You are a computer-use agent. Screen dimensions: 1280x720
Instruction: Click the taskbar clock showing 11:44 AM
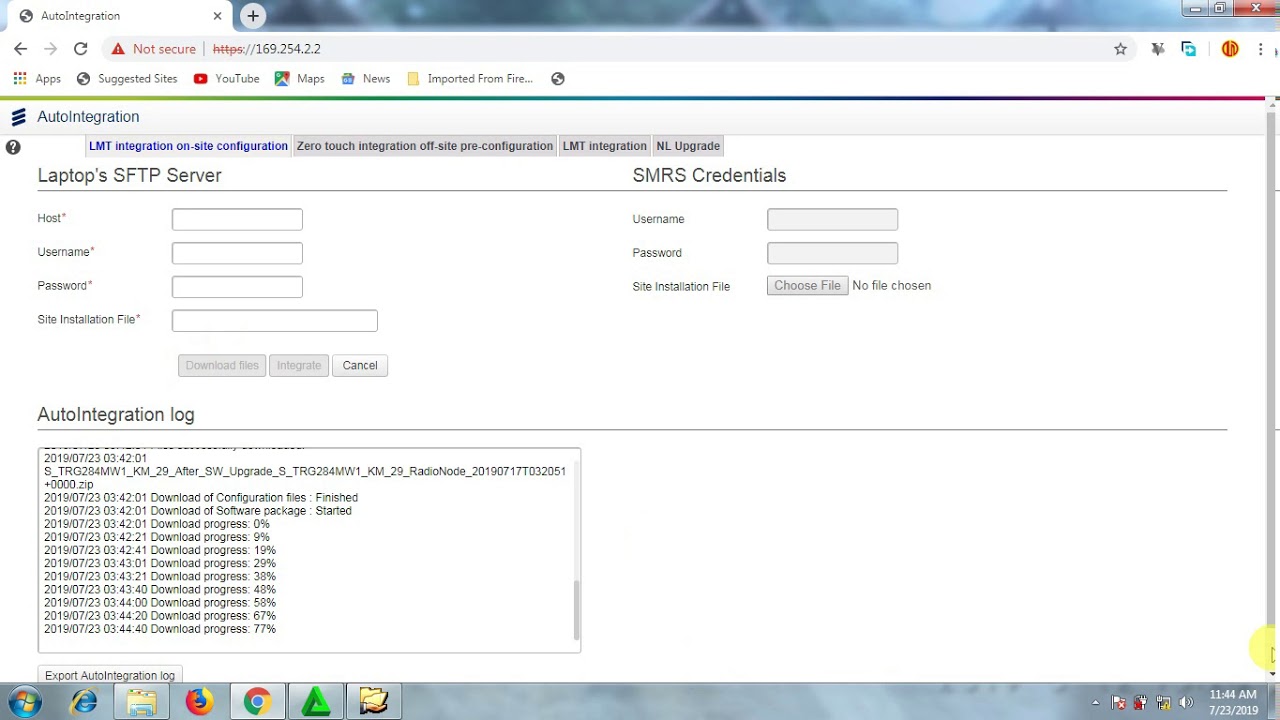[1233, 702]
